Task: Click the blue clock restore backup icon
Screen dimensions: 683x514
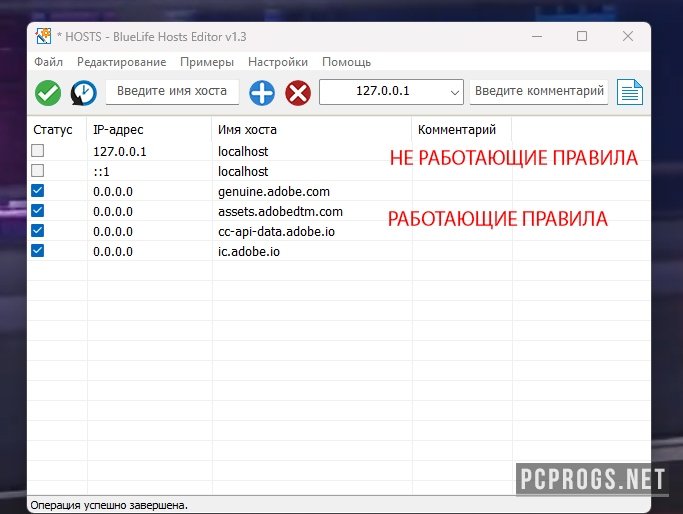Action: pyautogui.click(x=84, y=93)
